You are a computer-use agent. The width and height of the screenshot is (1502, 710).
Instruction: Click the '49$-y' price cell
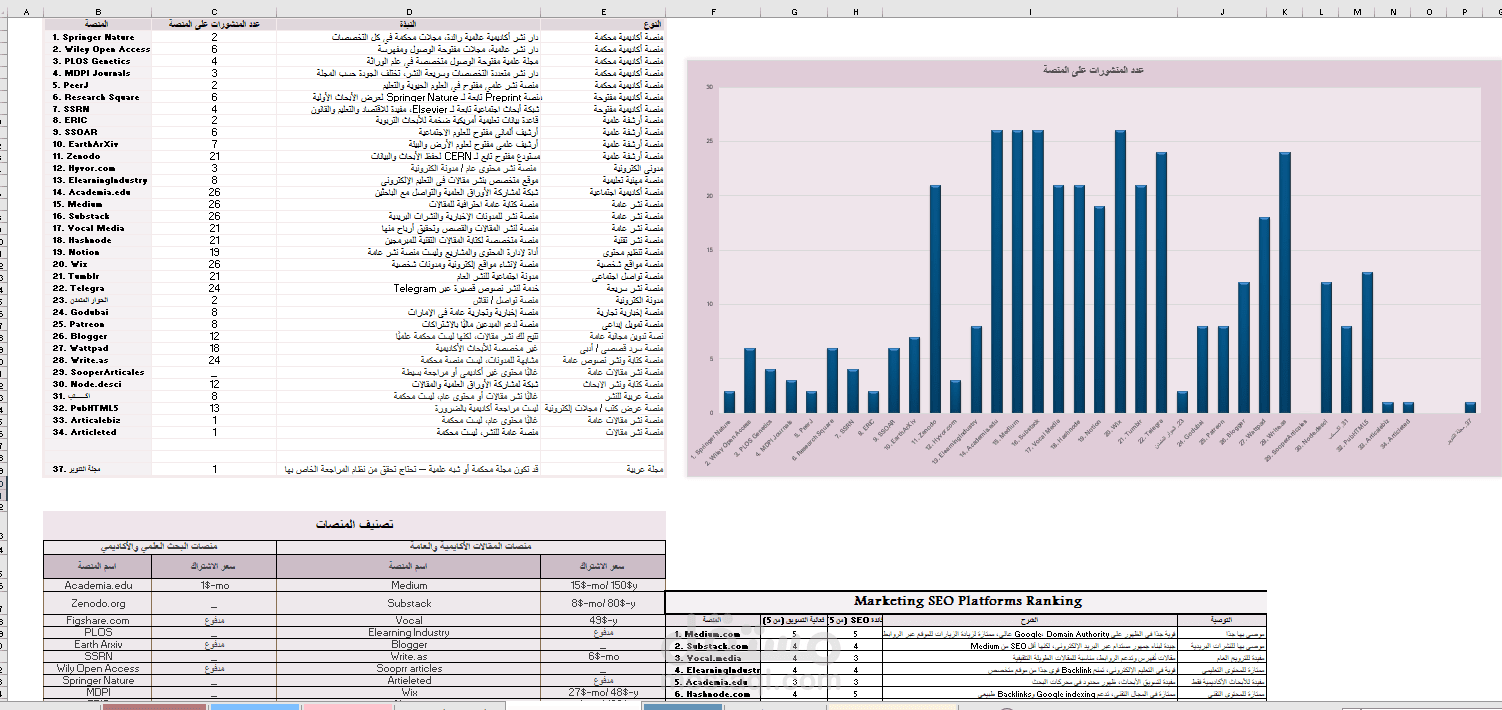coord(603,620)
